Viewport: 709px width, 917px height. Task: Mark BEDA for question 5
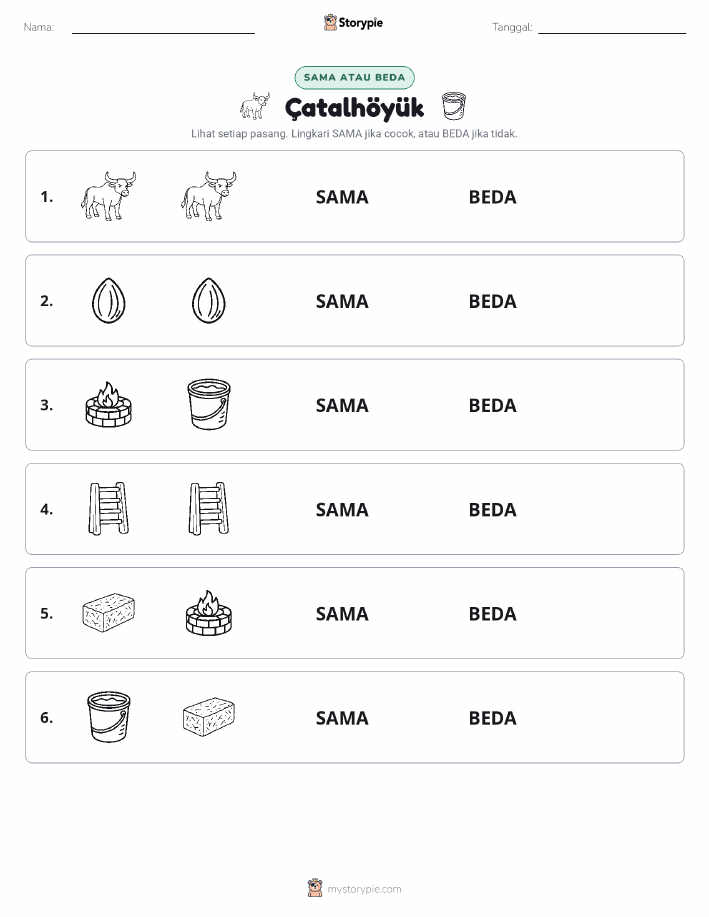[493, 613]
